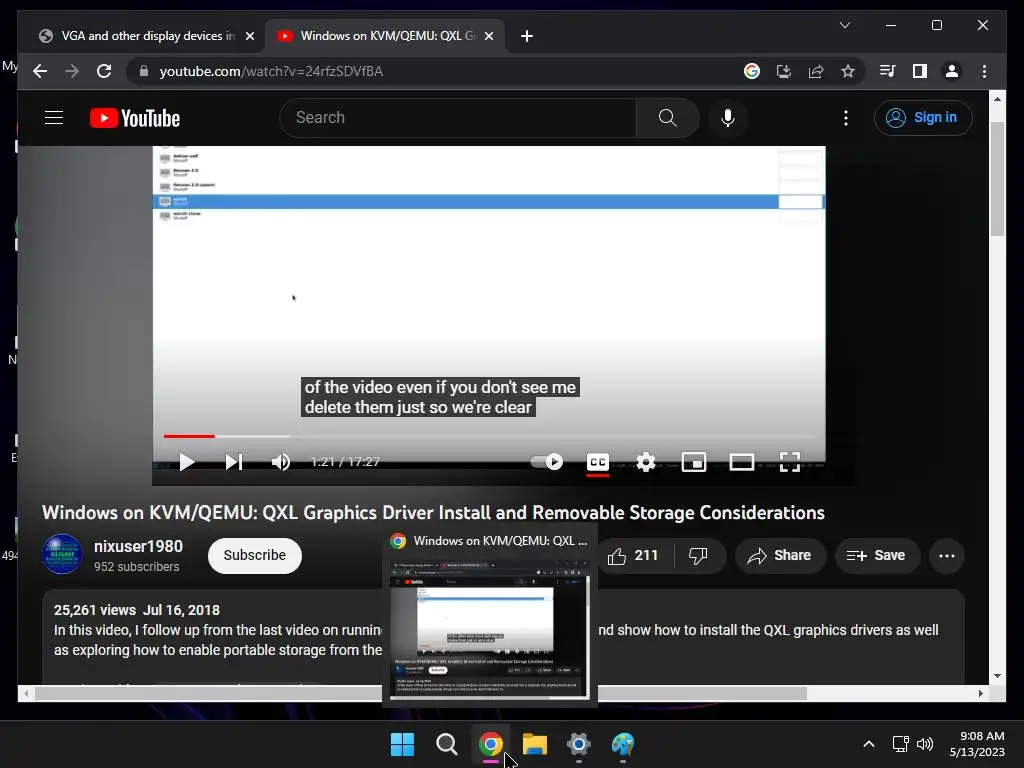Open the YouTube guide hamburger menu

click(x=54, y=118)
